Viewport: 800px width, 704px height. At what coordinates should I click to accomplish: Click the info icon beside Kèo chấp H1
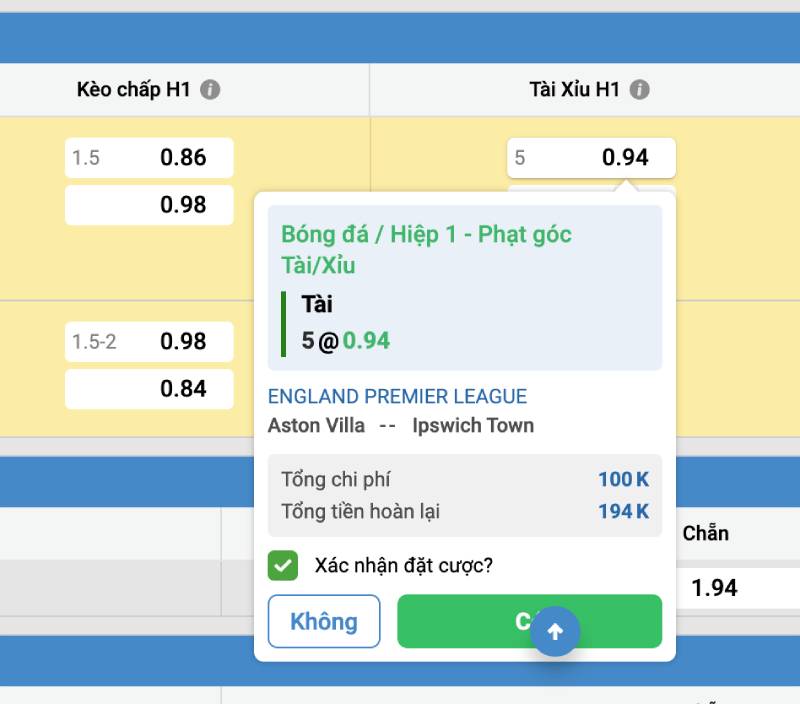click(209, 90)
